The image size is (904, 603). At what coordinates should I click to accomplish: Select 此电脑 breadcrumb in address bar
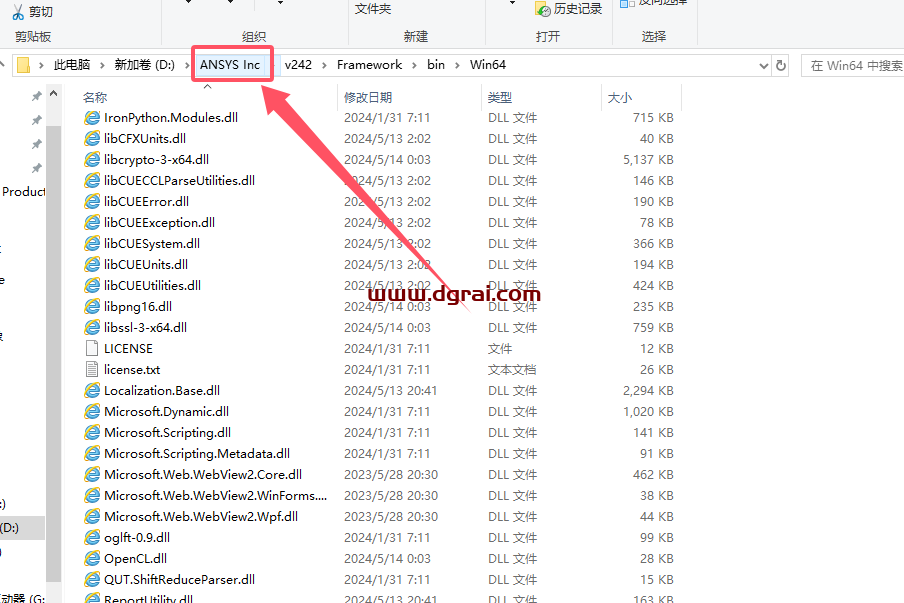coord(72,65)
